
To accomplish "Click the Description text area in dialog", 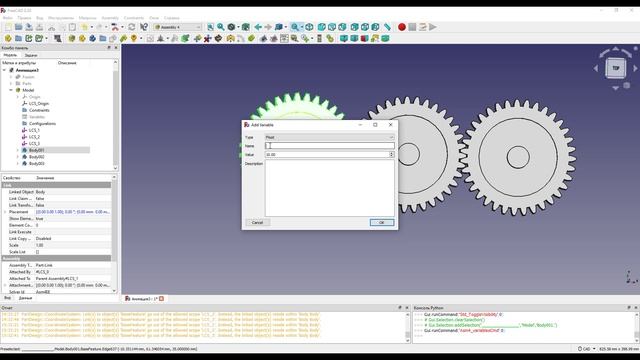I will 329,188.
